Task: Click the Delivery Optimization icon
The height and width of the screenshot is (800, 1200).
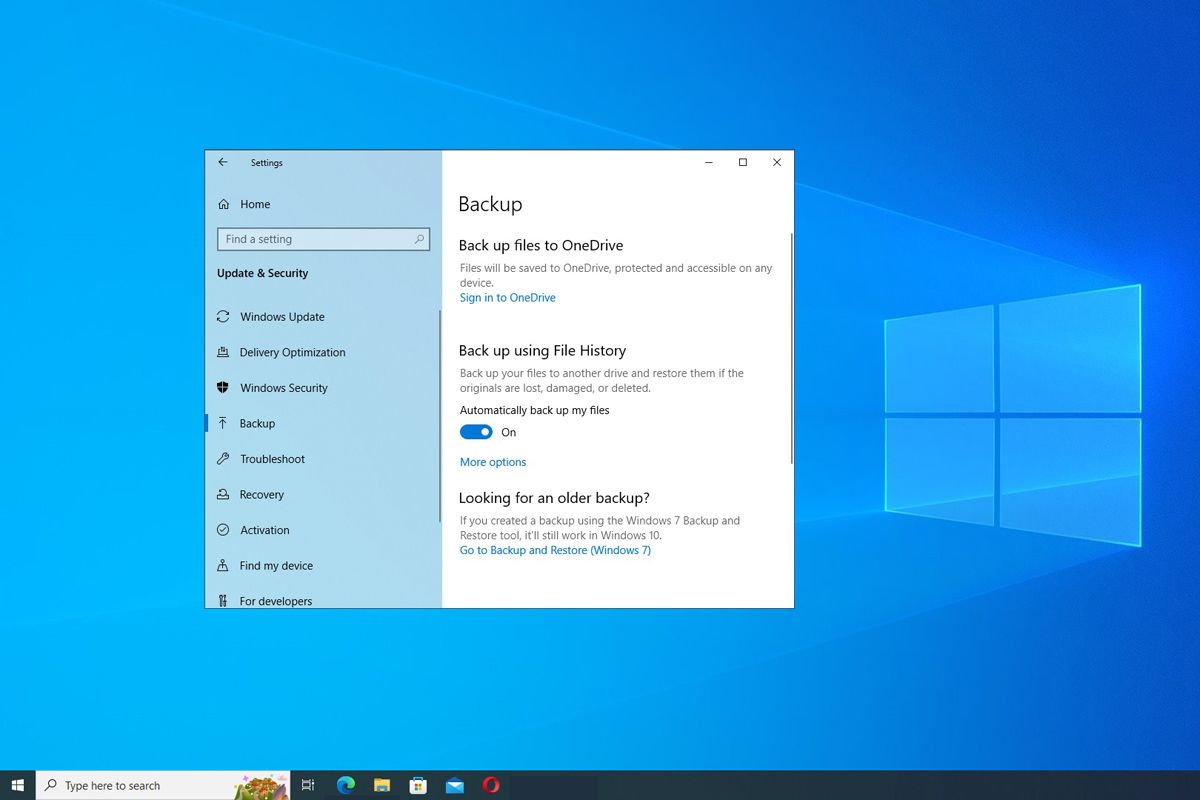Action: (x=223, y=353)
